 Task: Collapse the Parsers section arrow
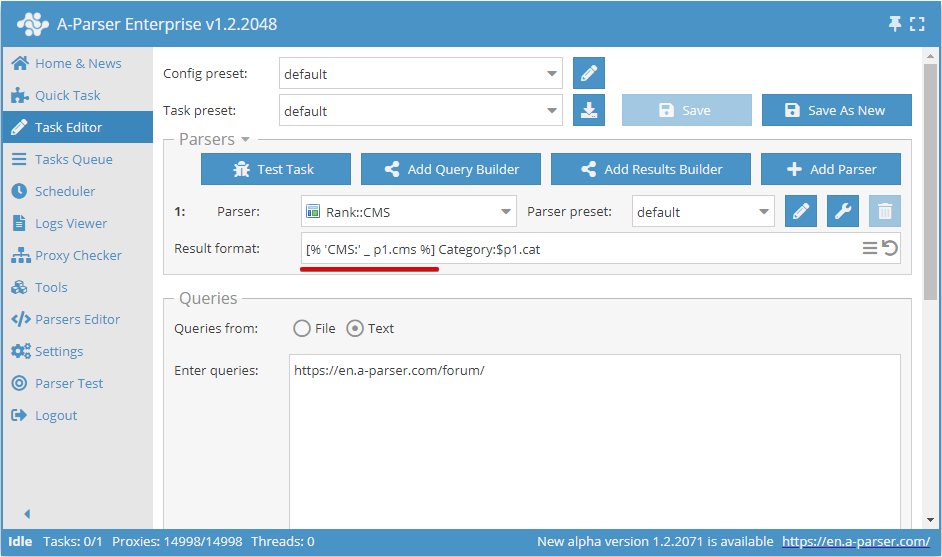pos(246,140)
